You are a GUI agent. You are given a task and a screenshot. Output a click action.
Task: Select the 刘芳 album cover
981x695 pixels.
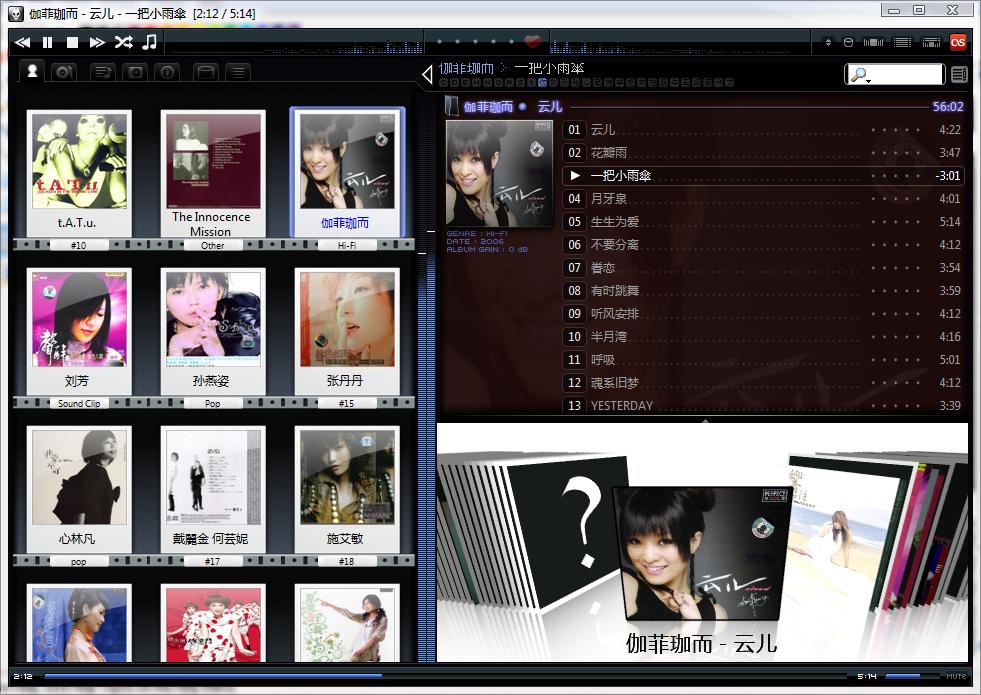coord(79,319)
